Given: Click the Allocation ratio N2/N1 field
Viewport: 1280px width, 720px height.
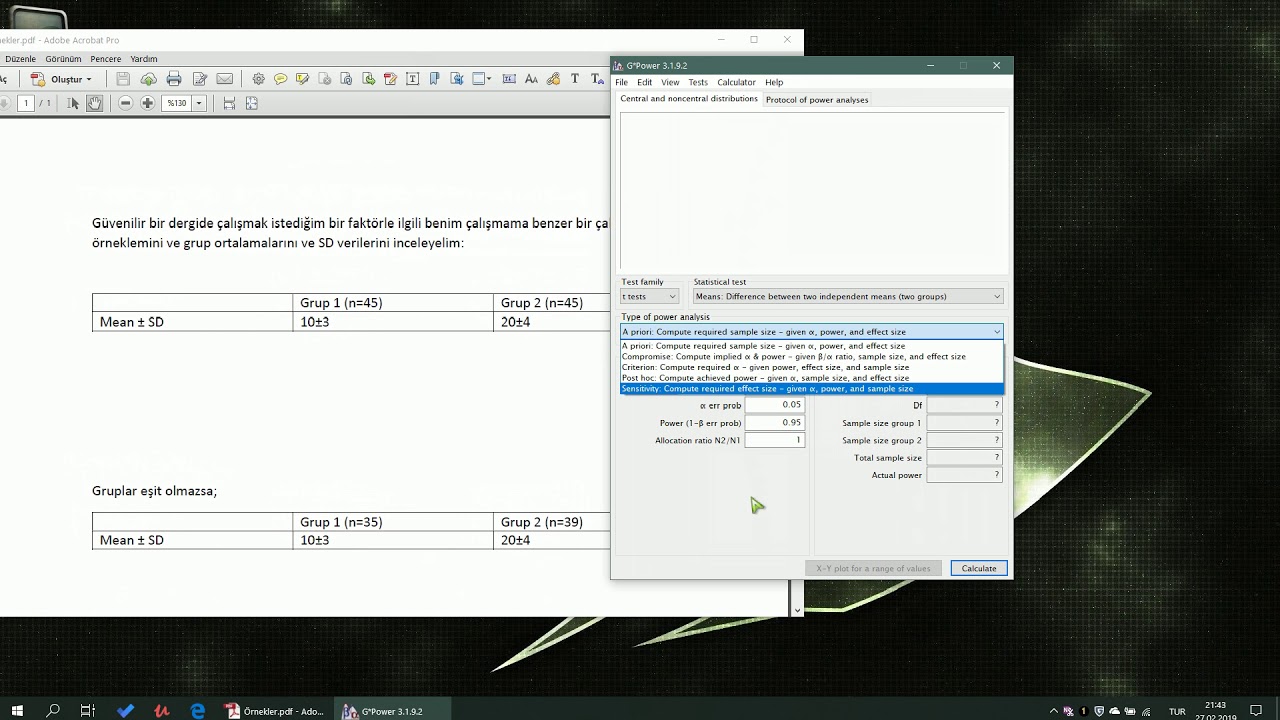Looking at the screenshot, I should tap(774, 440).
